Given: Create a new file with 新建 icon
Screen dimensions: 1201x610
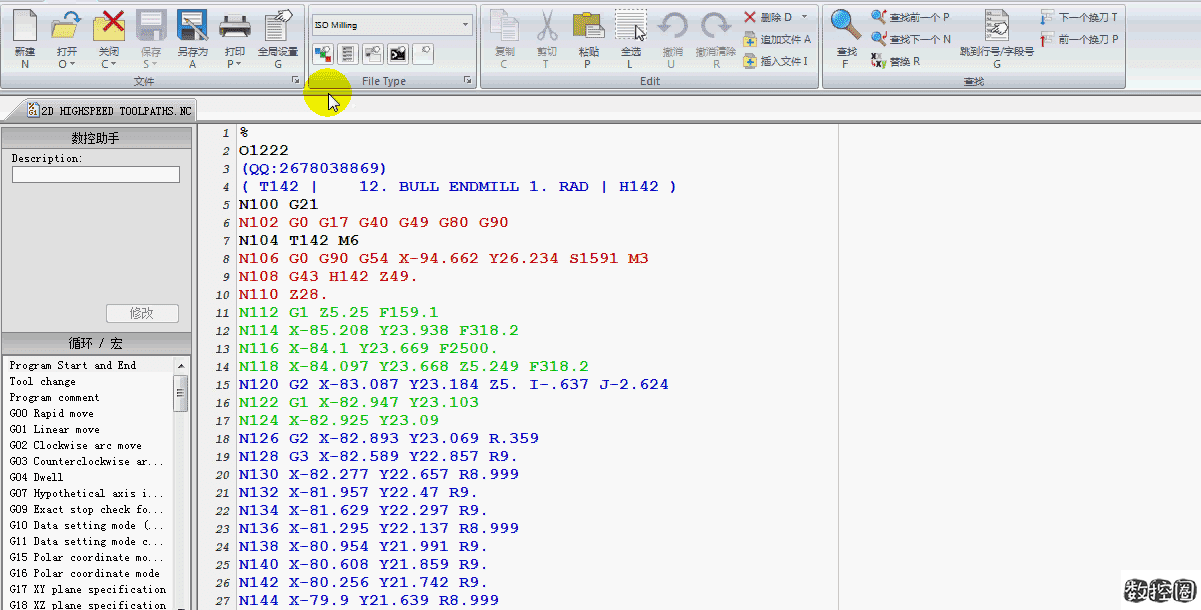Looking at the screenshot, I should point(25,28).
